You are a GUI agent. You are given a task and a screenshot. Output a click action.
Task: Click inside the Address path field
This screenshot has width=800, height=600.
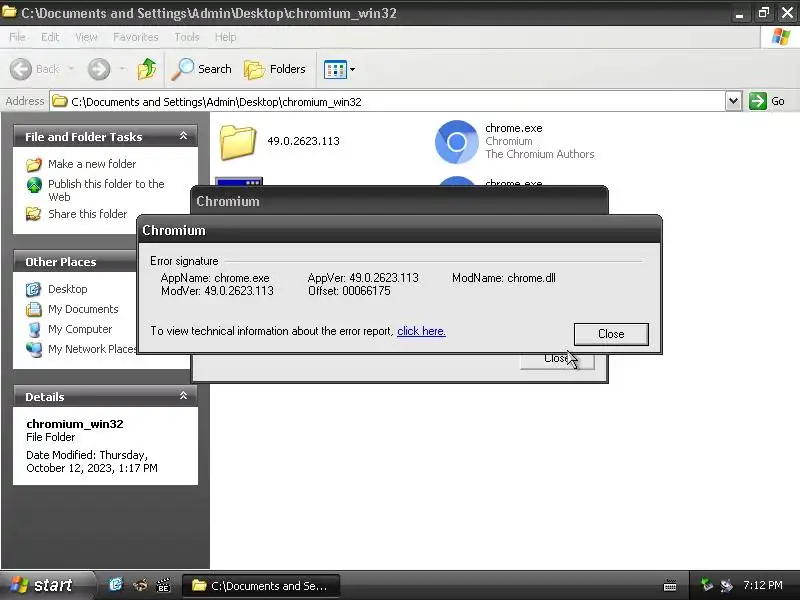pos(388,102)
